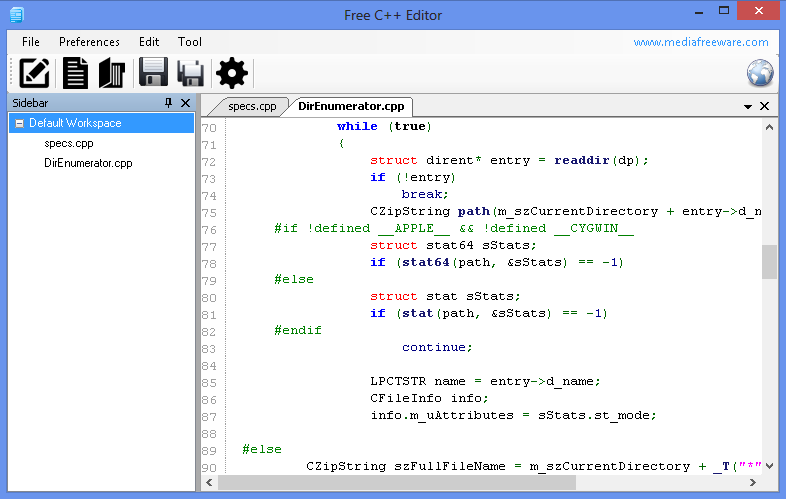The height and width of the screenshot is (499, 786).
Task: Click '#endif' directive on line 82
Action: pyautogui.click(x=298, y=330)
